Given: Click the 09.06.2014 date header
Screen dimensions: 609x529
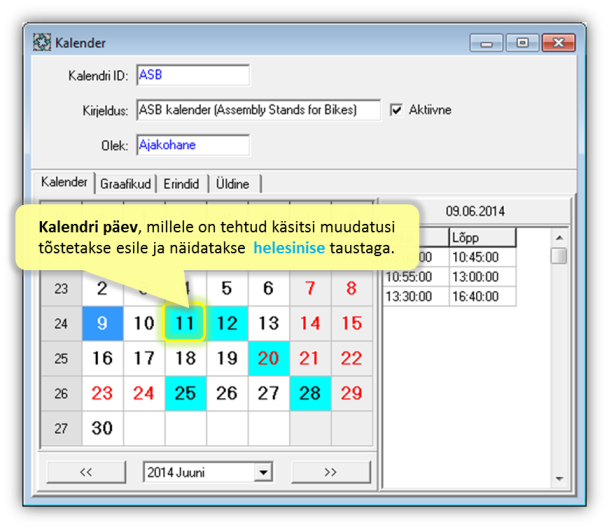Looking at the screenshot, I should pos(475,211).
